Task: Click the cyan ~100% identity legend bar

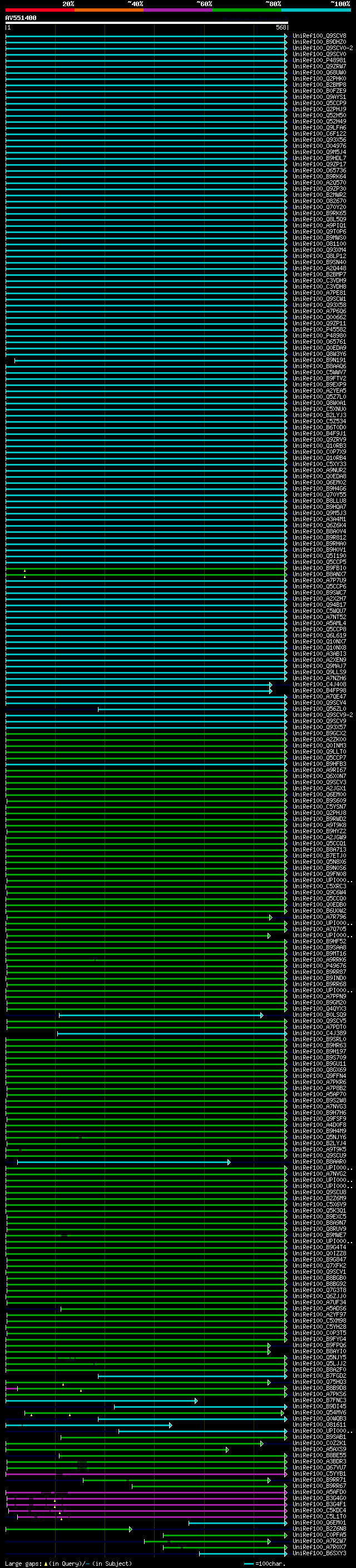Action: 317,10
